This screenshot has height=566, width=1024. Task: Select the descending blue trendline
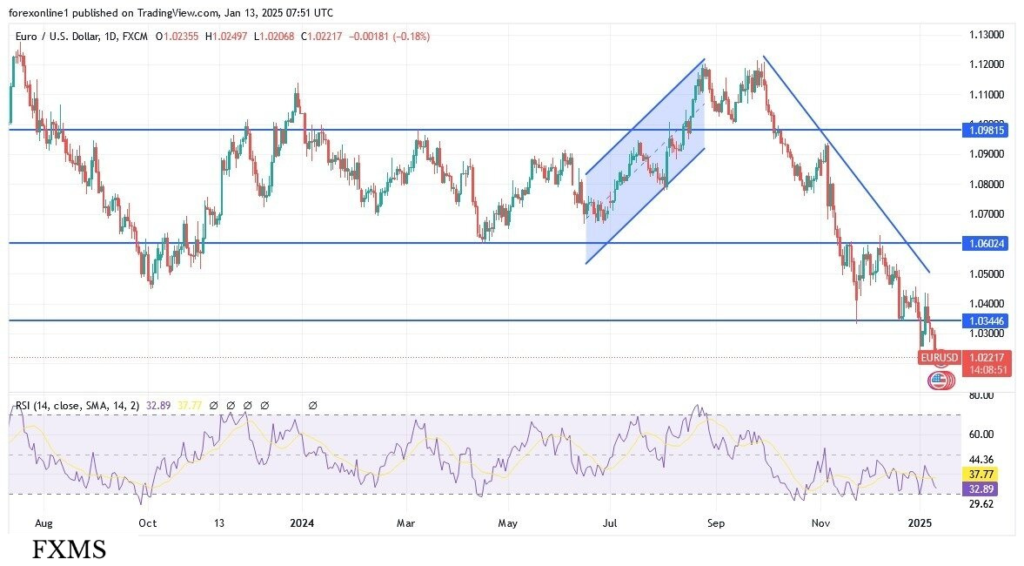click(850, 170)
